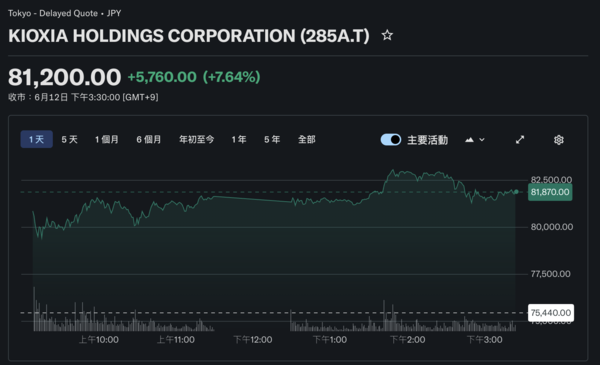Click the (+7.64%) percentage change
The width and height of the screenshot is (600, 365).
[232, 77]
